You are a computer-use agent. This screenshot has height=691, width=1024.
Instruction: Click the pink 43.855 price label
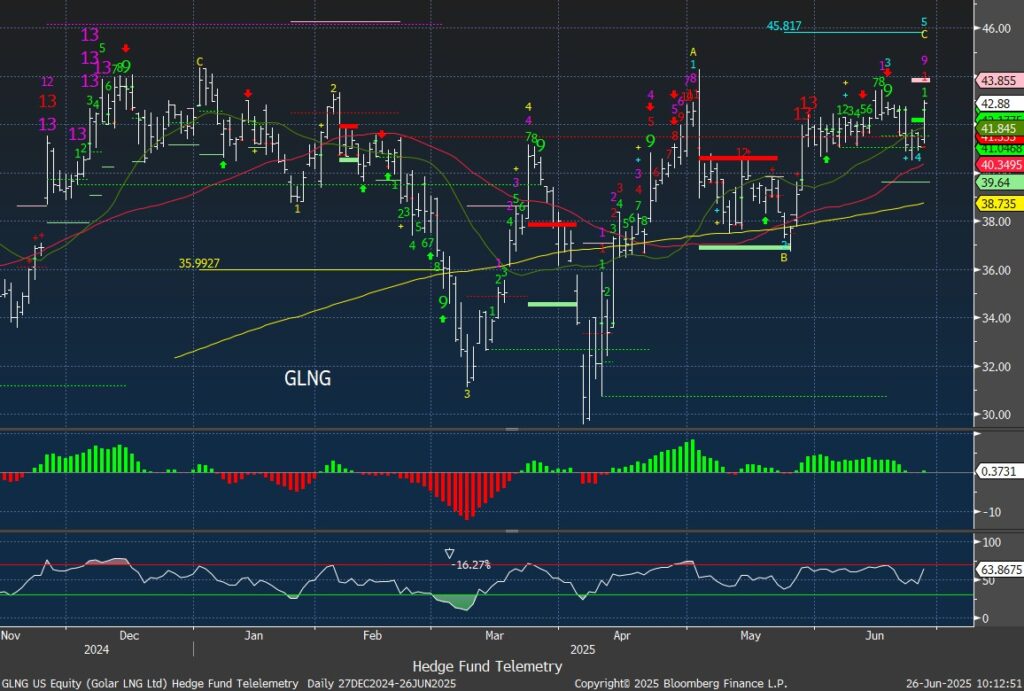999,80
